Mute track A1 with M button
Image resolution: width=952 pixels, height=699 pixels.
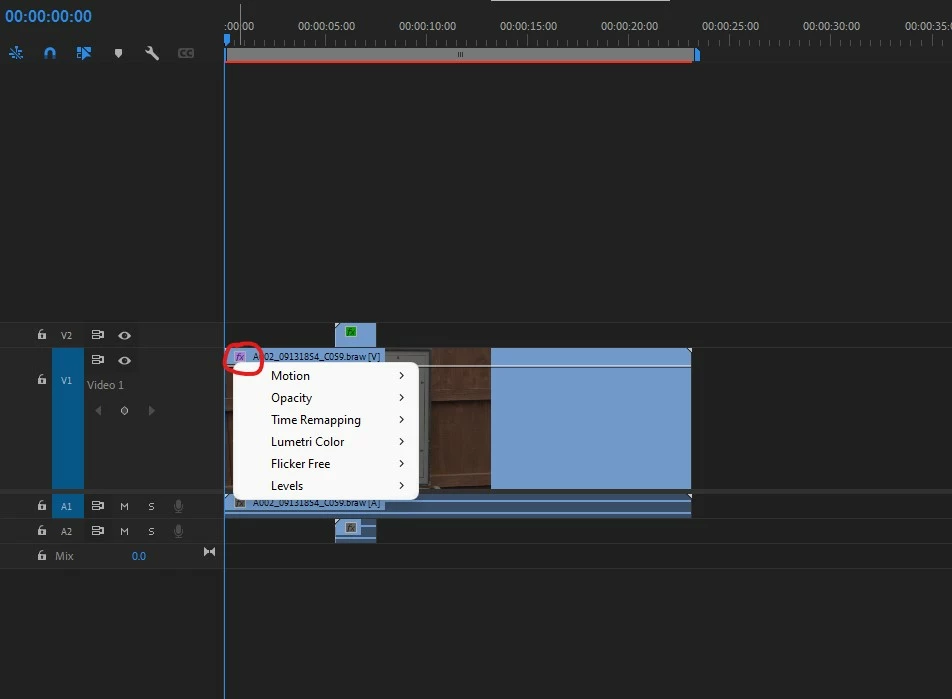pos(124,506)
